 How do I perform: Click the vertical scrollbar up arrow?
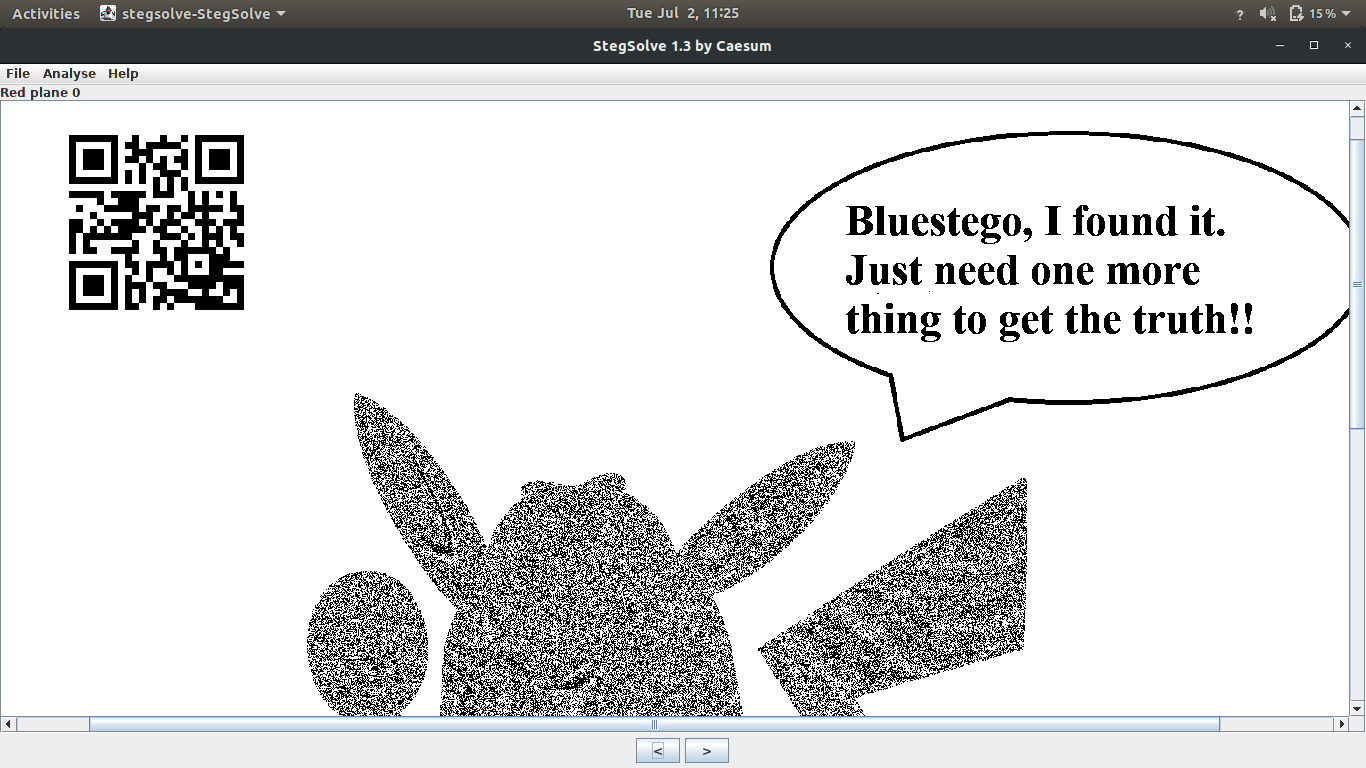click(1357, 108)
